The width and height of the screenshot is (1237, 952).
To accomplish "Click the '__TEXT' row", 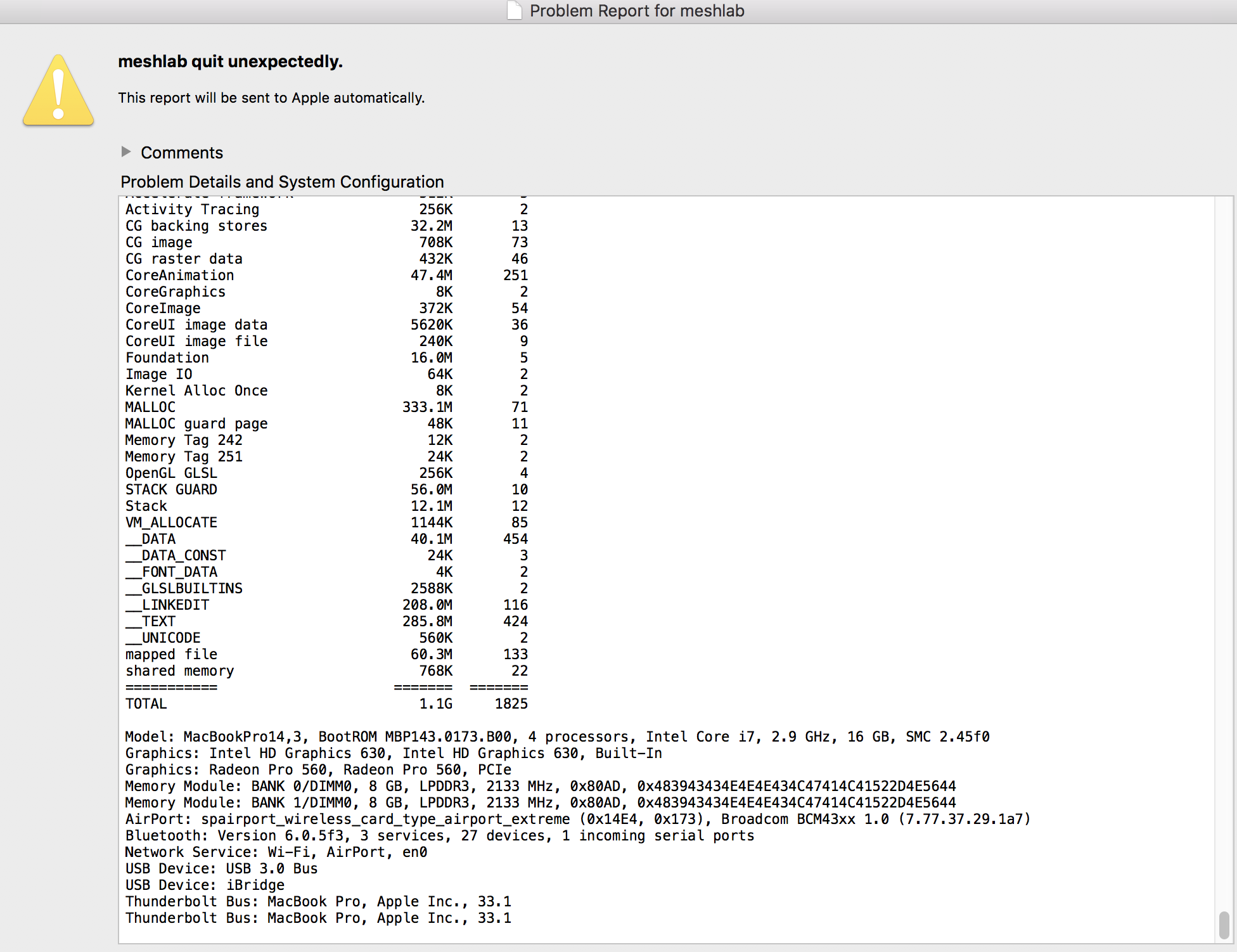I will pyautogui.click(x=326, y=621).
